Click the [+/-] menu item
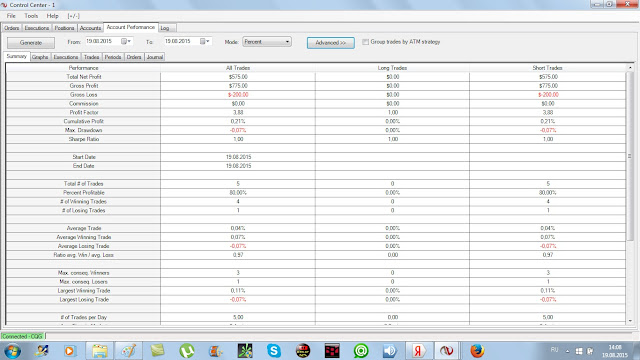This screenshot has height=360, width=640. pos(73,16)
